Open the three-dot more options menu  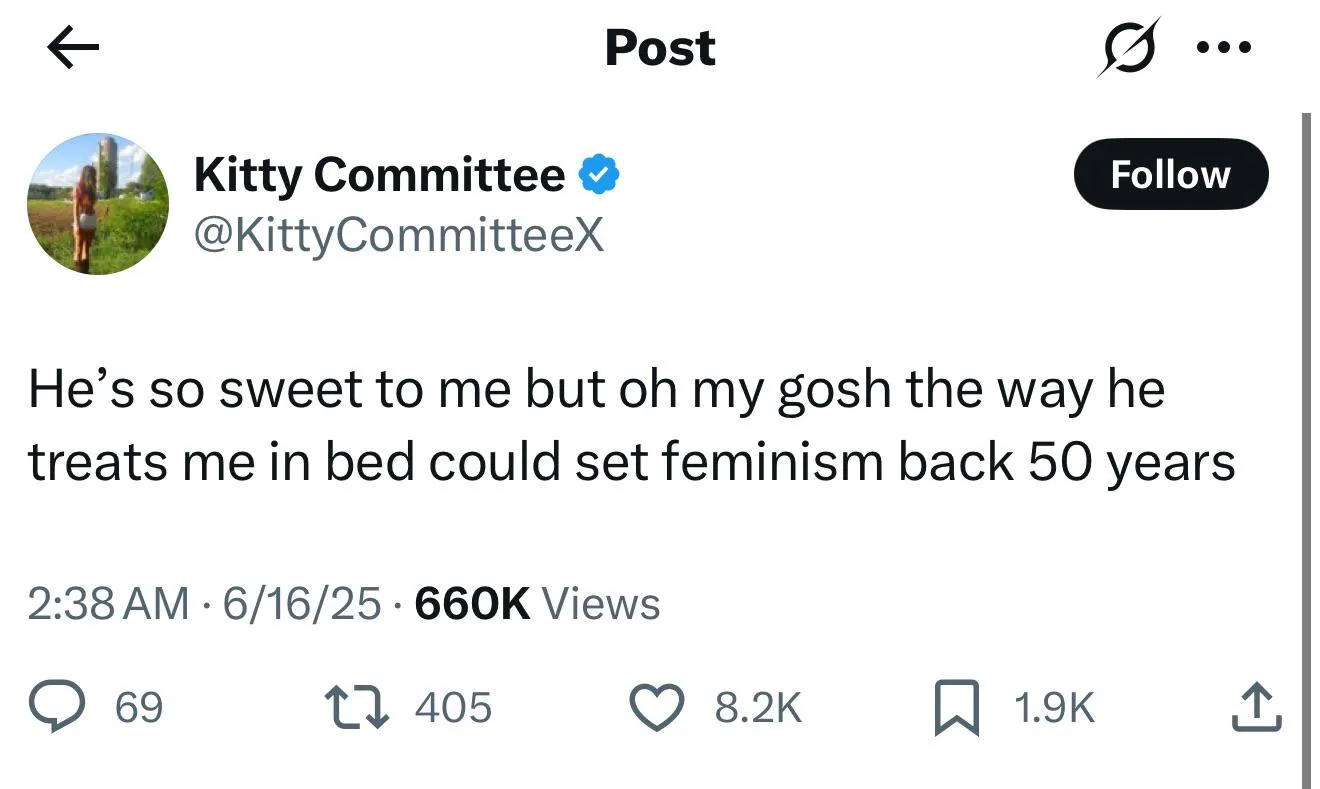pyautogui.click(x=1222, y=47)
